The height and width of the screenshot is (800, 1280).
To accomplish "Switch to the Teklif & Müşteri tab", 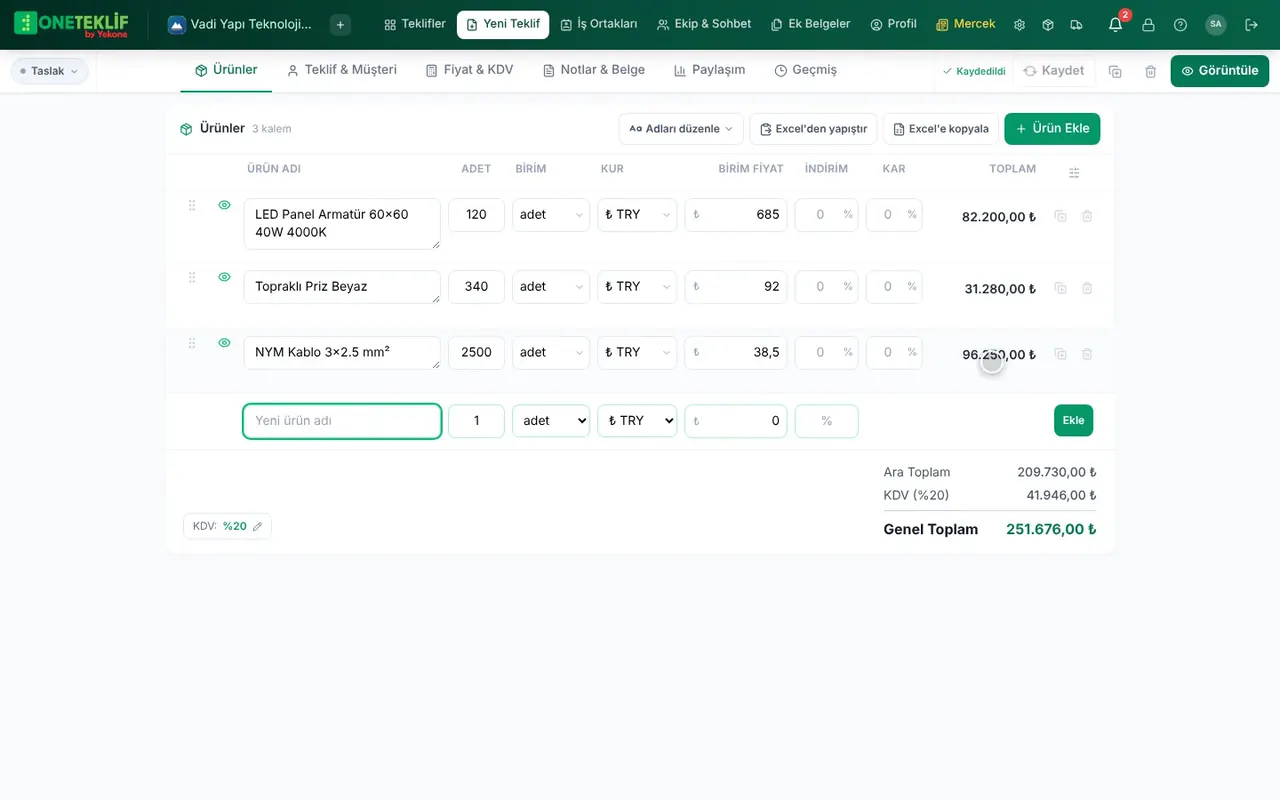I will click(x=341, y=70).
